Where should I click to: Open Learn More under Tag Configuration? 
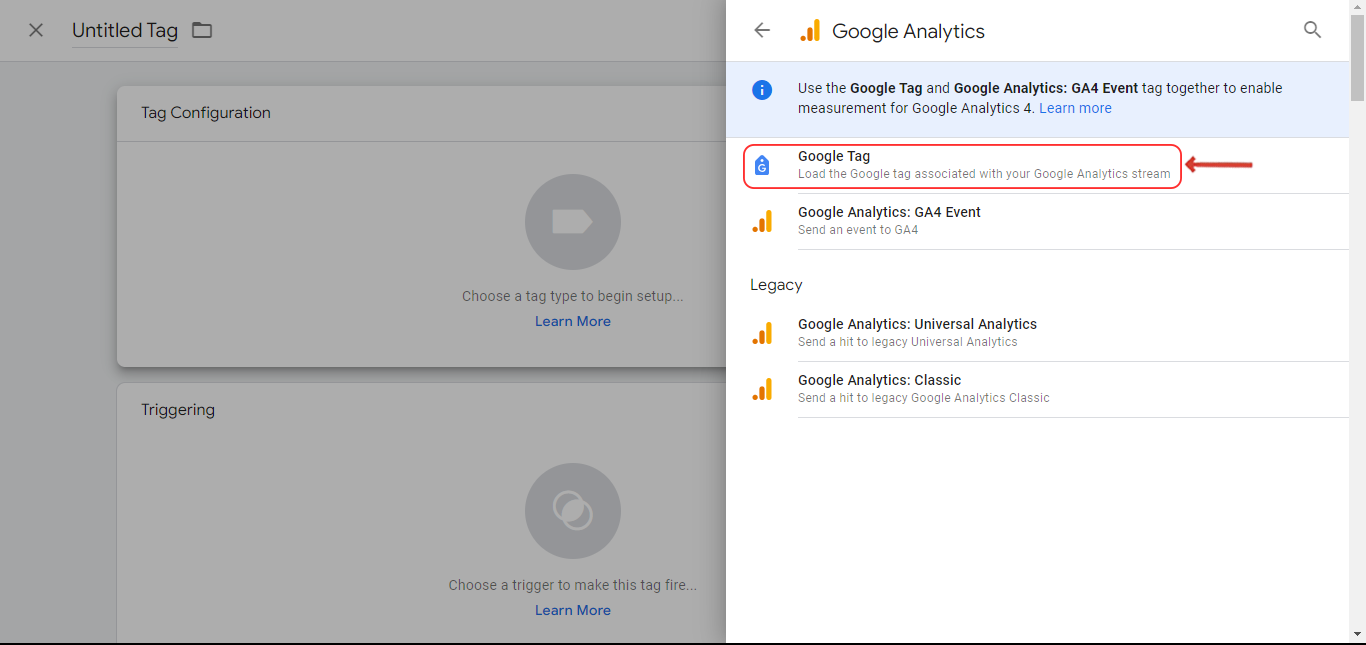[x=573, y=321]
